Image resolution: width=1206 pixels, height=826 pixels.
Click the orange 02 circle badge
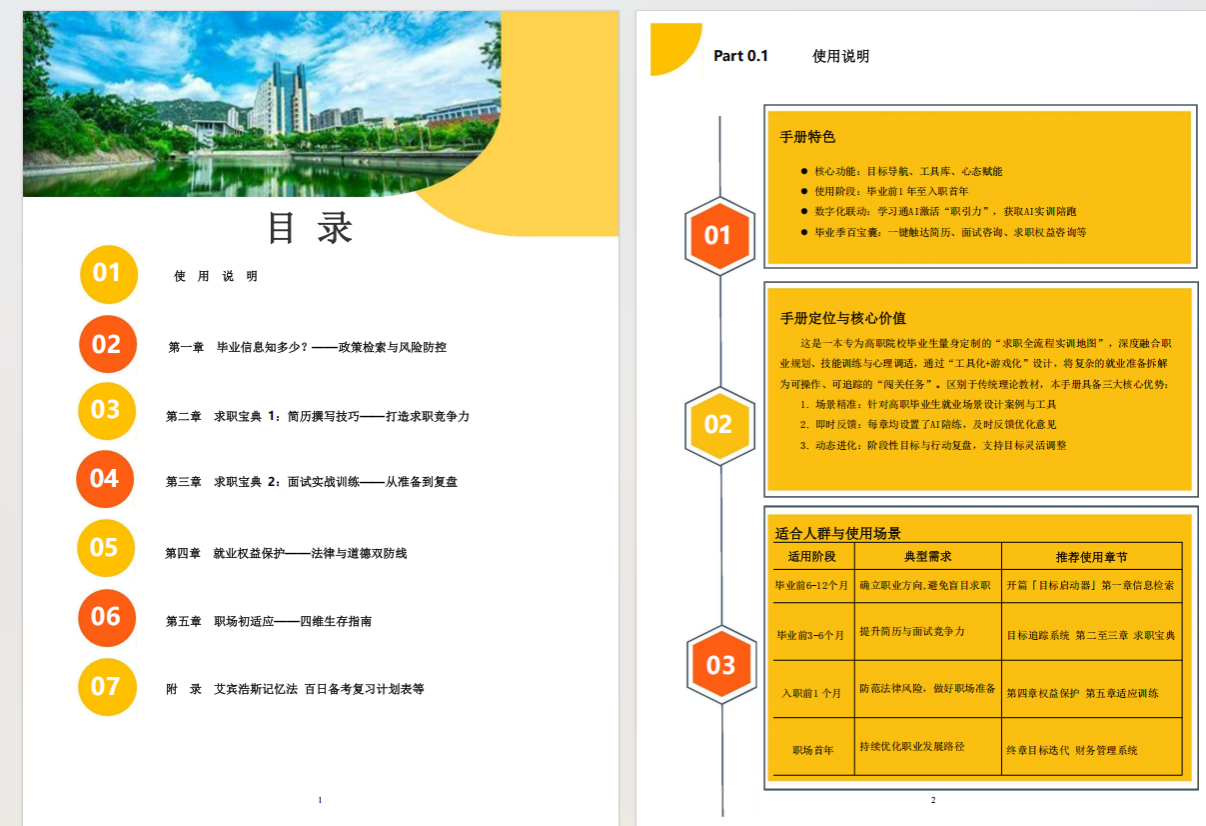[x=107, y=344]
